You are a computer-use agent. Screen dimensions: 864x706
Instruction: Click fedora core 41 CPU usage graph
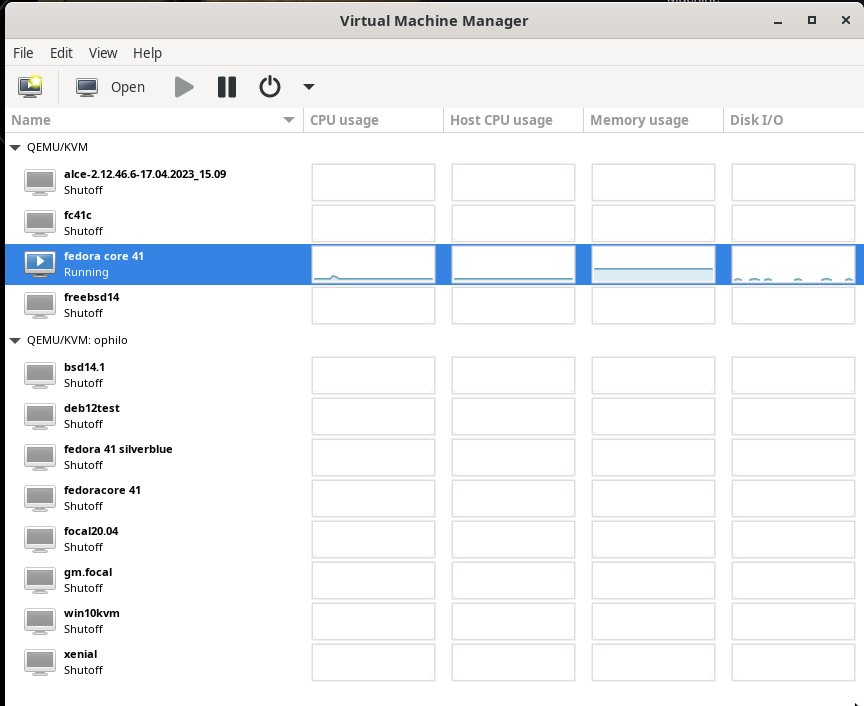[373, 265]
